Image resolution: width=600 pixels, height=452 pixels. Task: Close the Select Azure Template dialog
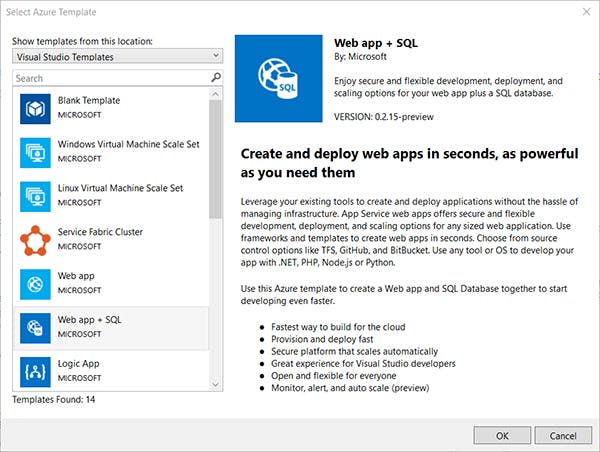[x=583, y=10]
